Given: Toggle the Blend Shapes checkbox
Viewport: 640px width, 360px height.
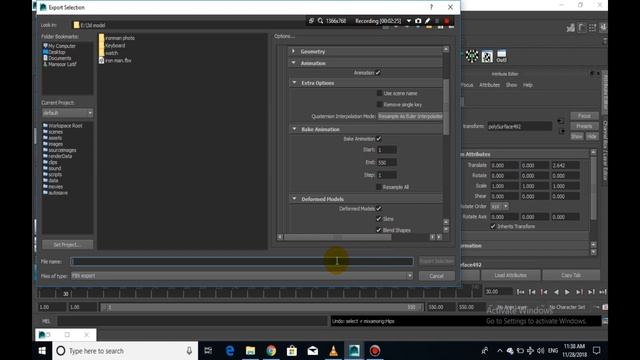Looking at the screenshot, I should tap(379, 230).
